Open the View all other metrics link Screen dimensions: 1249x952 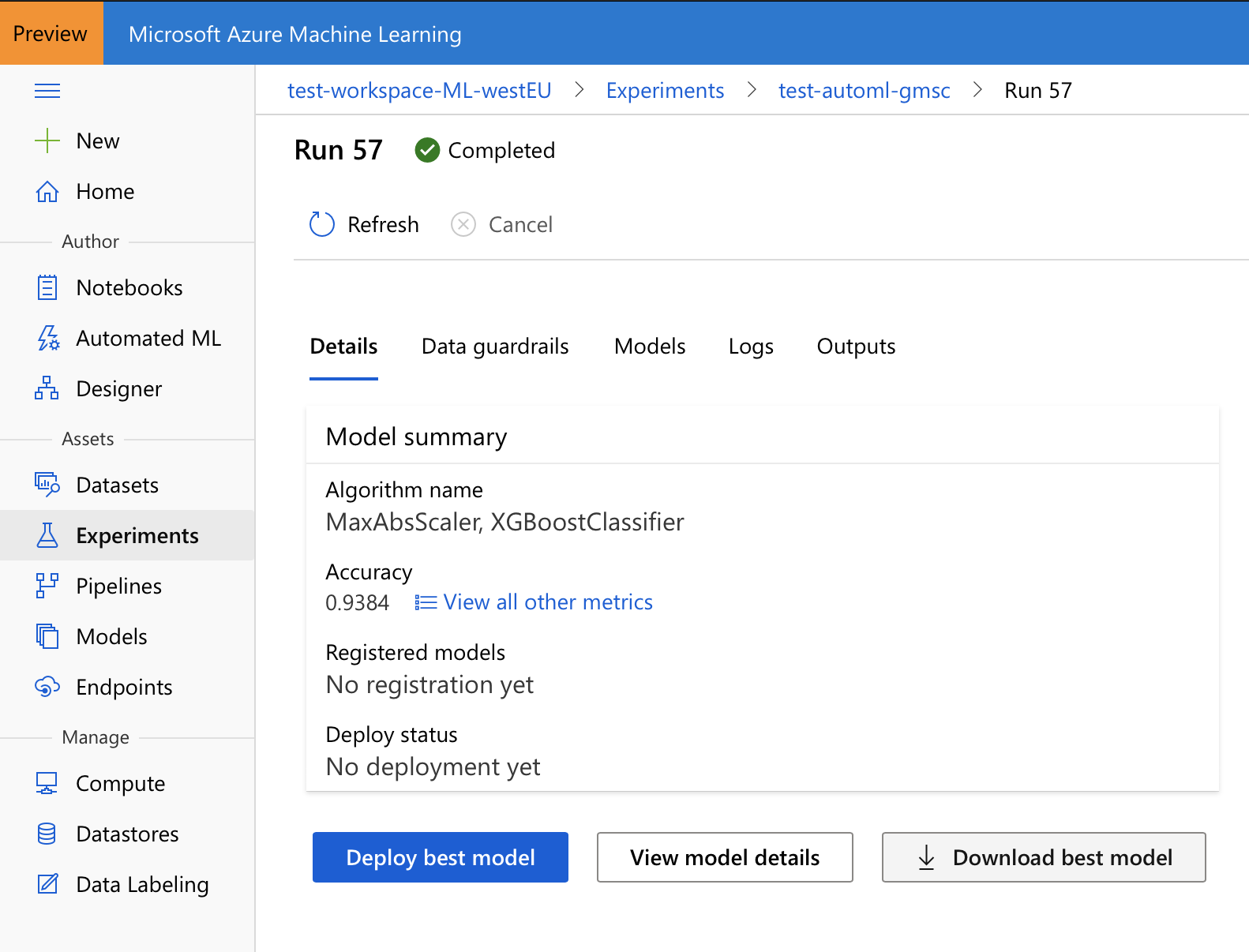point(548,602)
